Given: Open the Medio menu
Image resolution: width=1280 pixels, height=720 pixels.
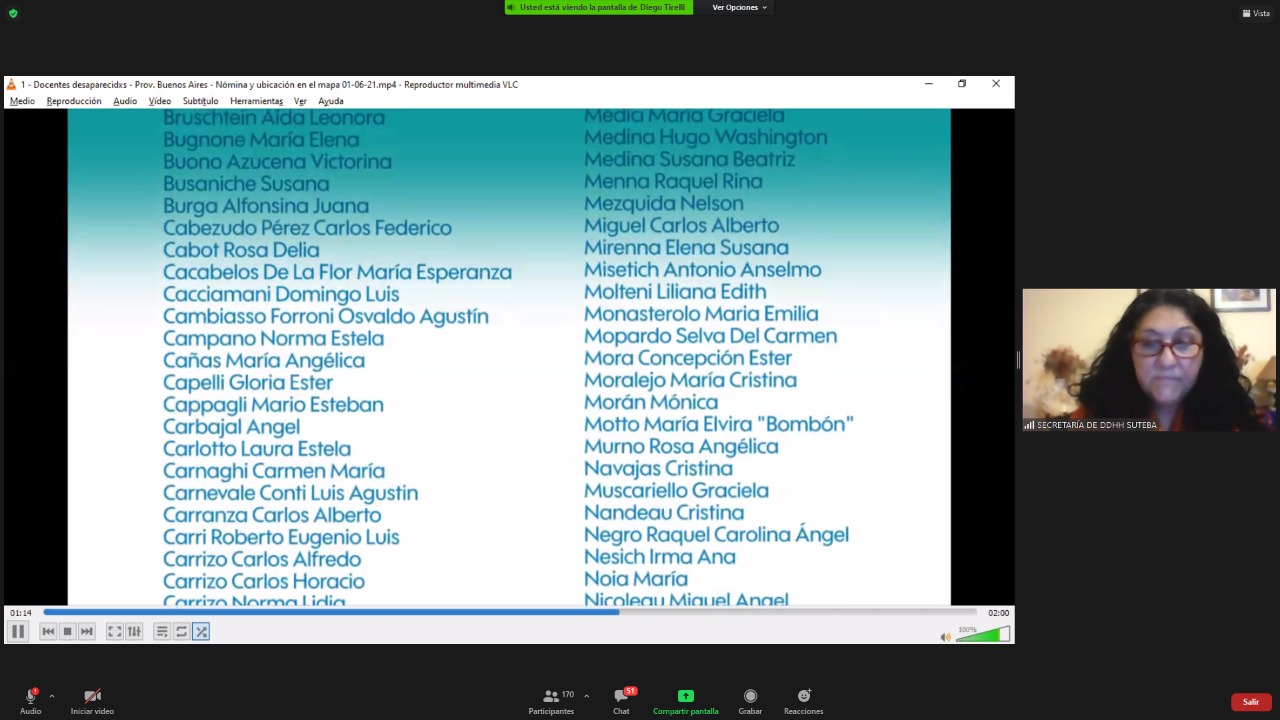Looking at the screenshot, I should 22,101.
